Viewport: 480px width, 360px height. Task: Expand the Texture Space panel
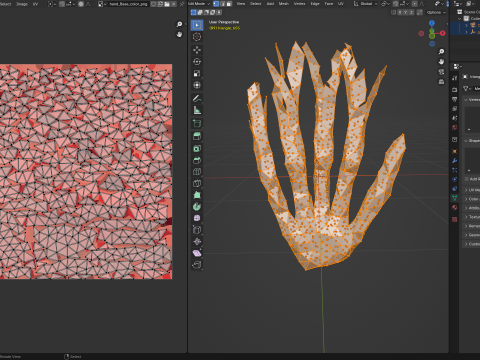point(466,217)
